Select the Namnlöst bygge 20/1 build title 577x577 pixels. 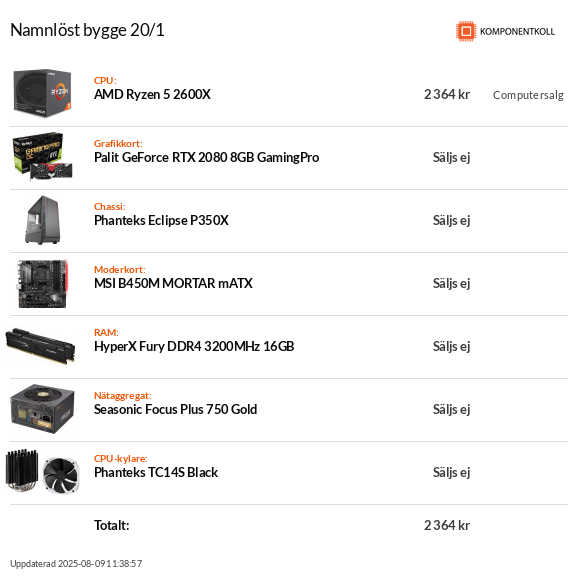pos(87,31)
